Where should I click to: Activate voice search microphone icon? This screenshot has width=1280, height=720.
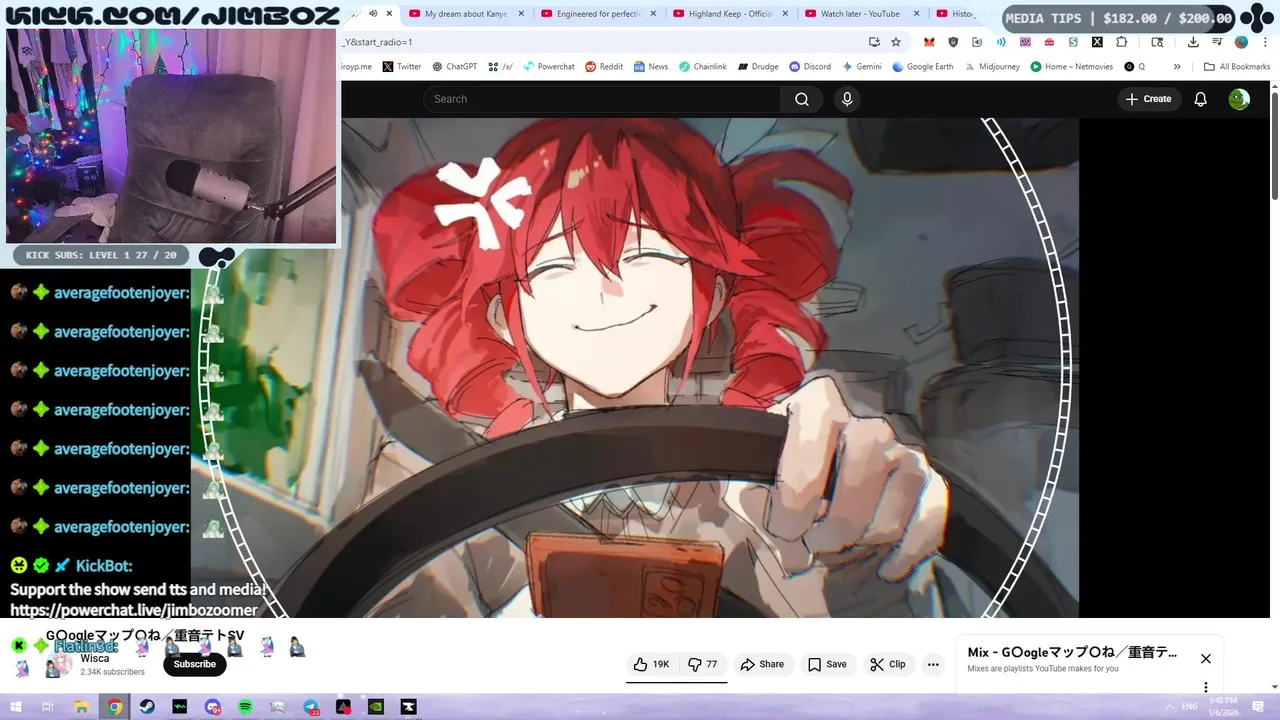(847, 99)
